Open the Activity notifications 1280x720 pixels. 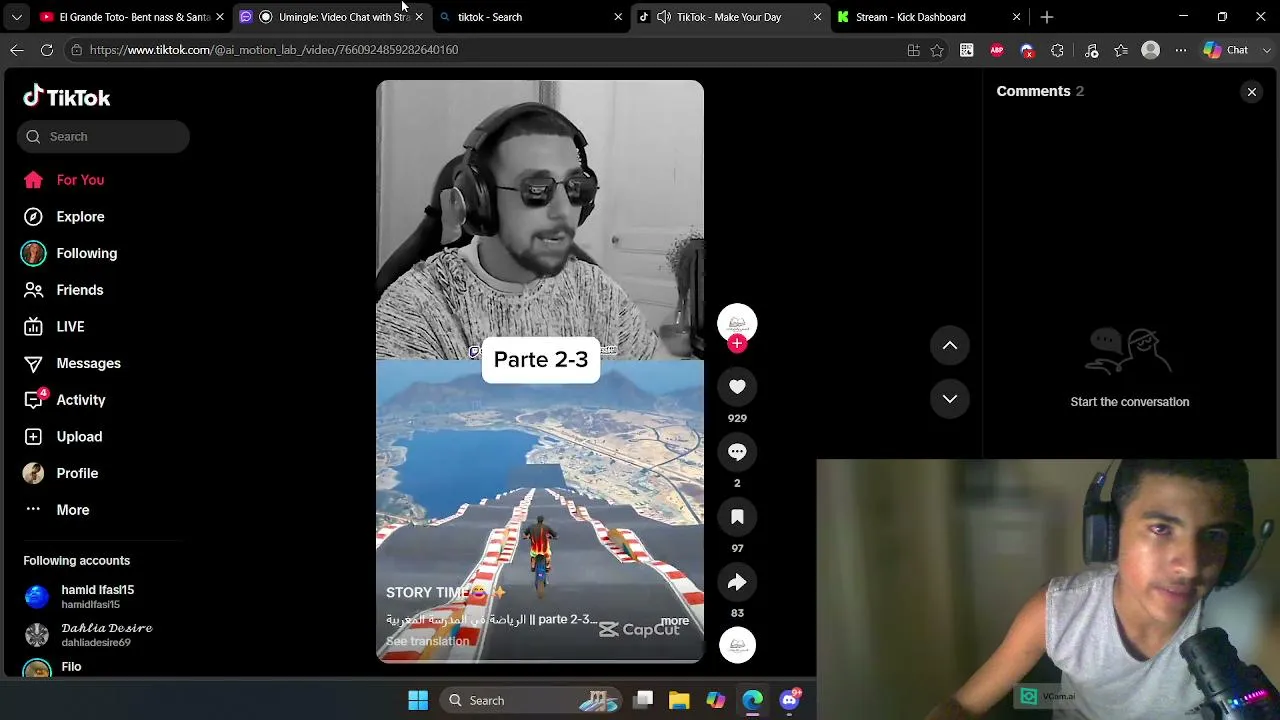click(x=64, y=400)
